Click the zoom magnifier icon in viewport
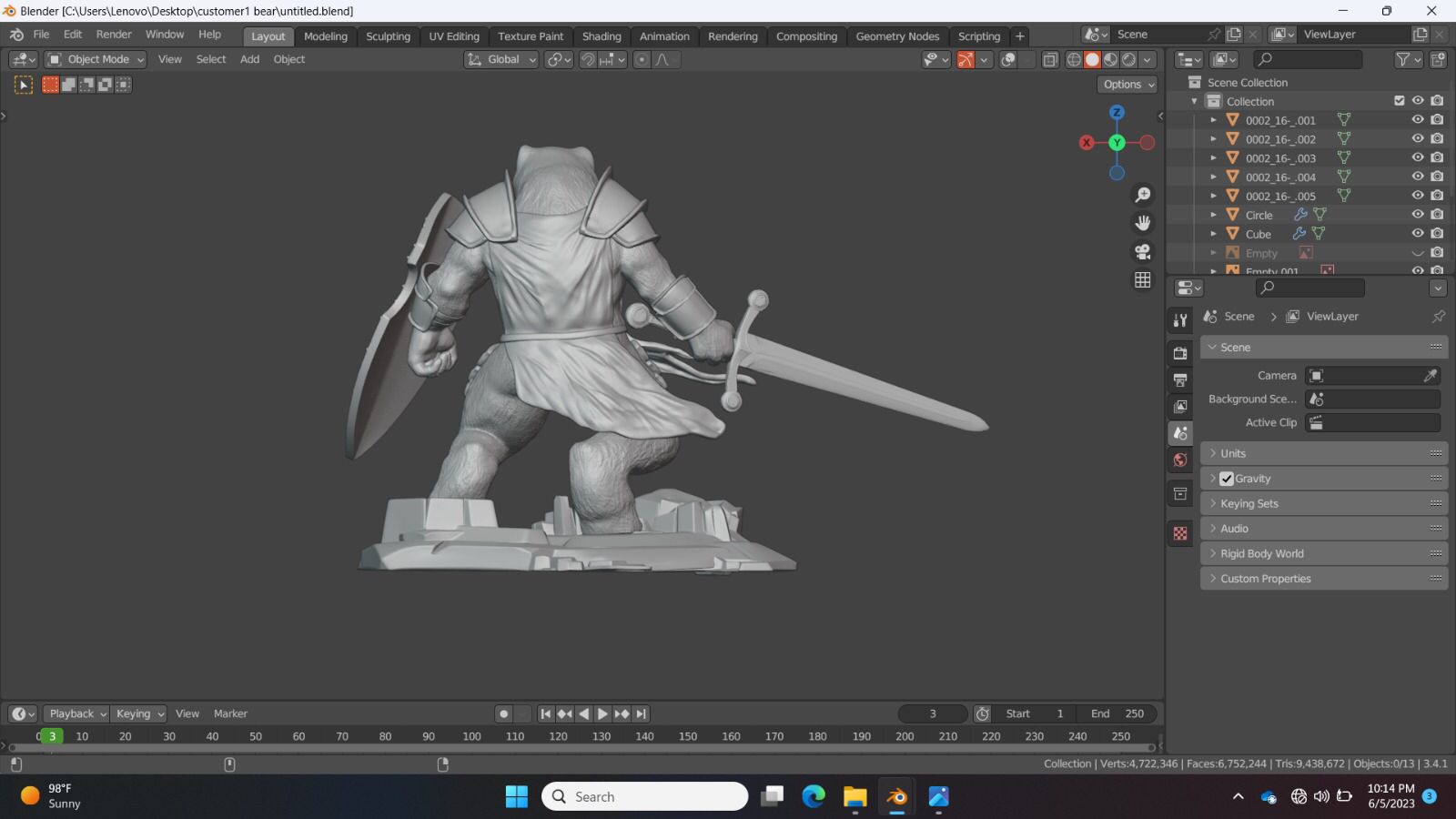 click(x=1143, y=195)
